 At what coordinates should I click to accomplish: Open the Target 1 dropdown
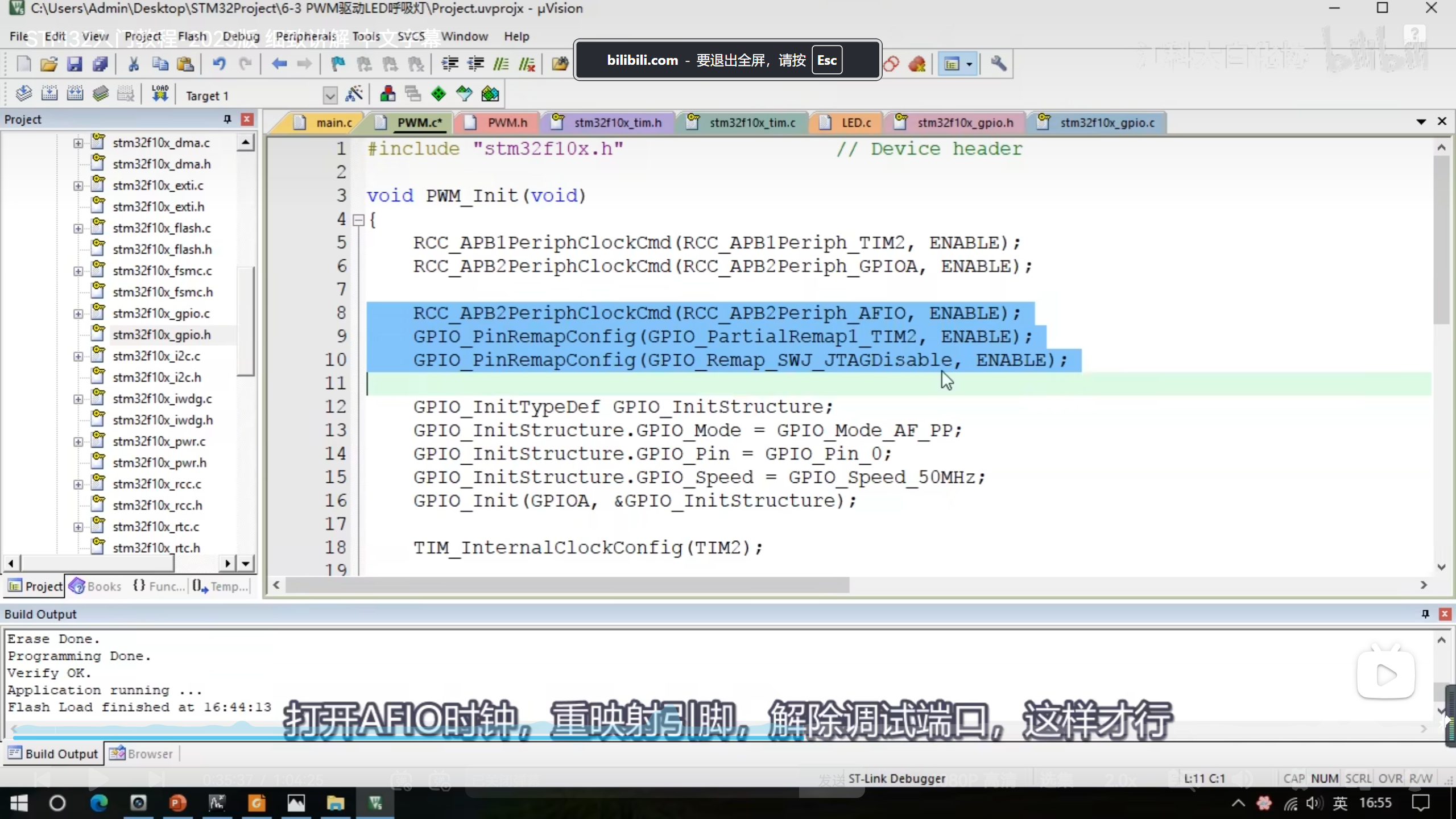[330, 95]
